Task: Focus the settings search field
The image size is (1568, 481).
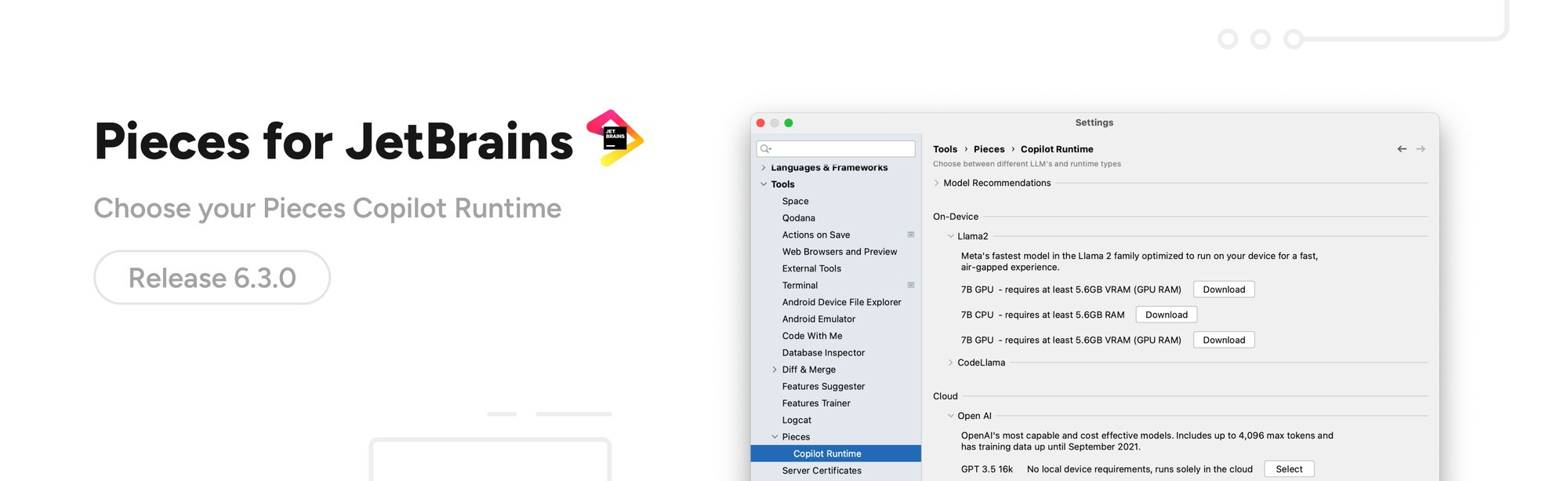Action: (x=836, y=149)
